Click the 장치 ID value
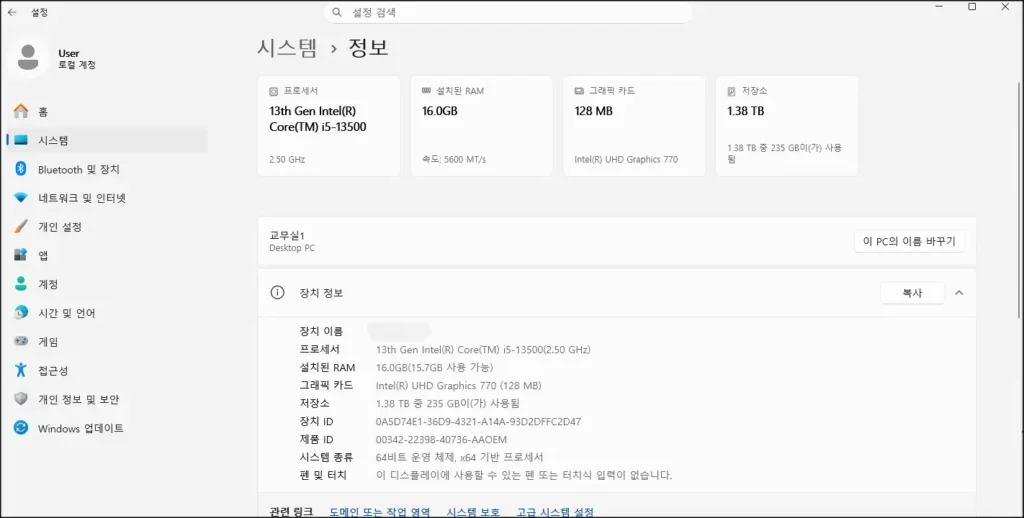1024x518 pixels. pyautogui.click(x=479, y=421)
